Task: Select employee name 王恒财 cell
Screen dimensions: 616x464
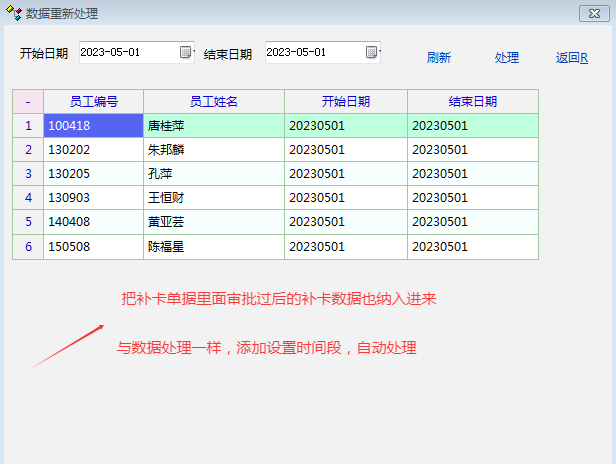Action: [213, 198]
